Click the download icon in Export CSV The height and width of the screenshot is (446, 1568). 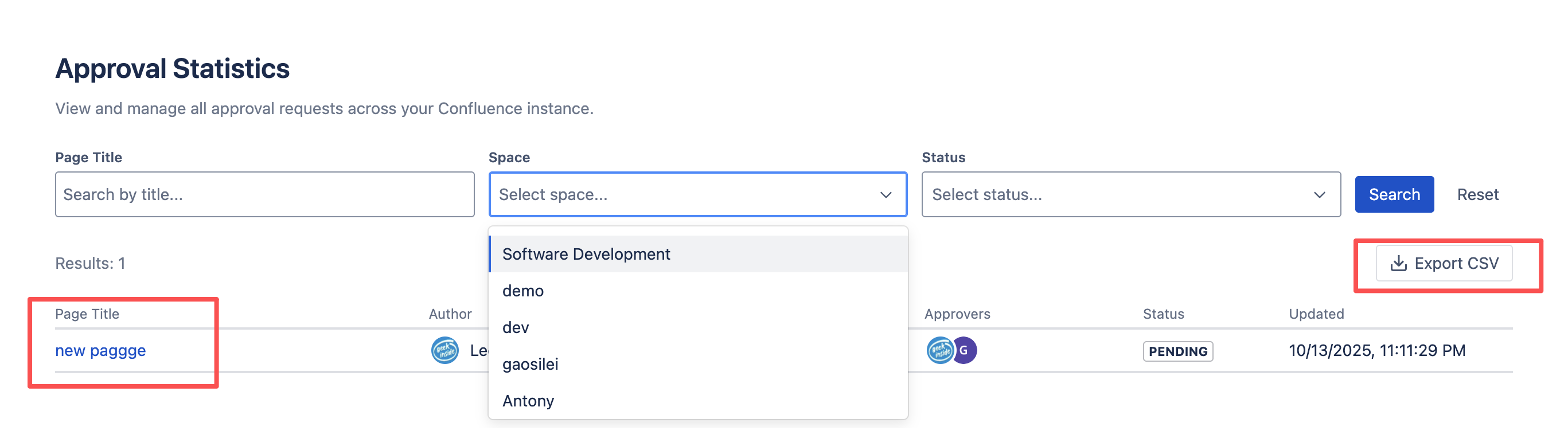[1398, 264]
